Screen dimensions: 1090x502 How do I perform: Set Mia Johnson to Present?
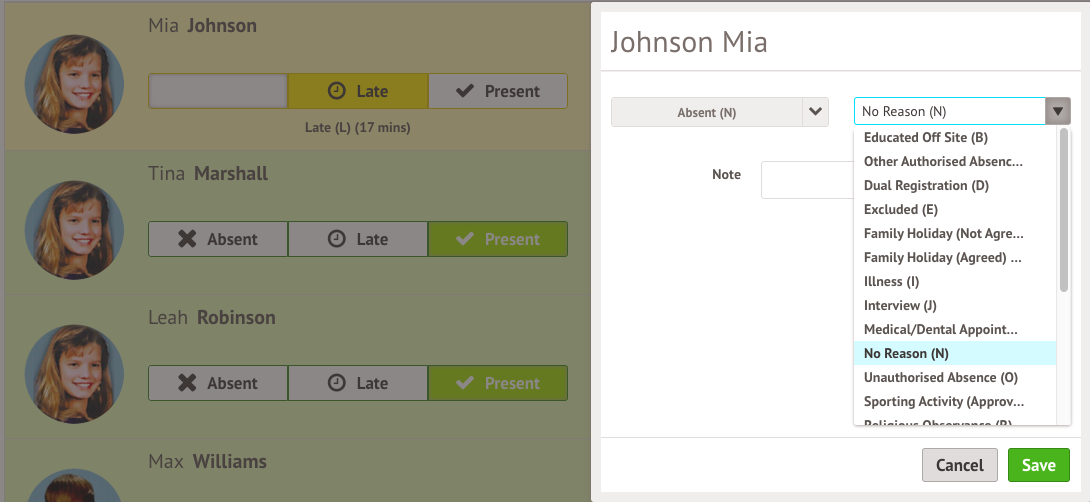(498, 91)
